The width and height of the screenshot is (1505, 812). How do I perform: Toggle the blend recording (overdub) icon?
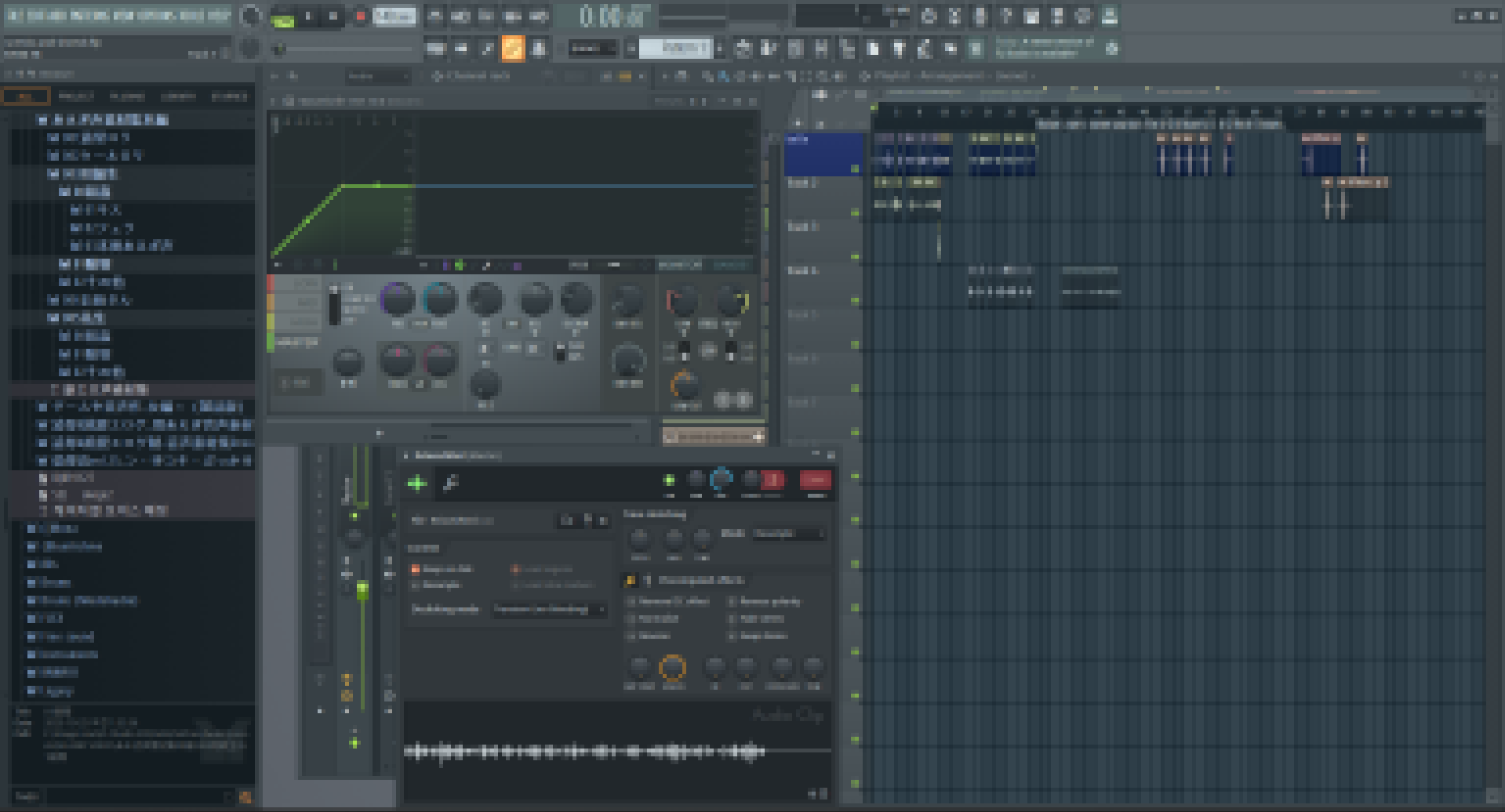[512, 16]
